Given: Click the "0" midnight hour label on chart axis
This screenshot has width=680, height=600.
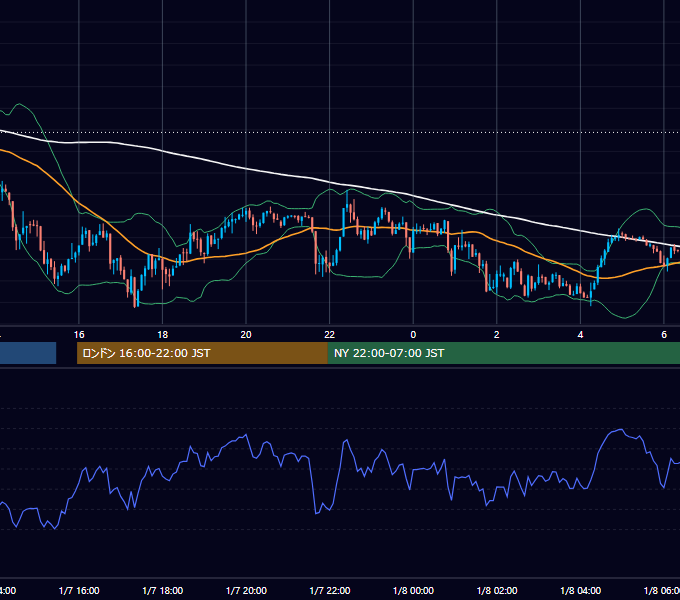Looking at the screenshot, I should [413, 335].
